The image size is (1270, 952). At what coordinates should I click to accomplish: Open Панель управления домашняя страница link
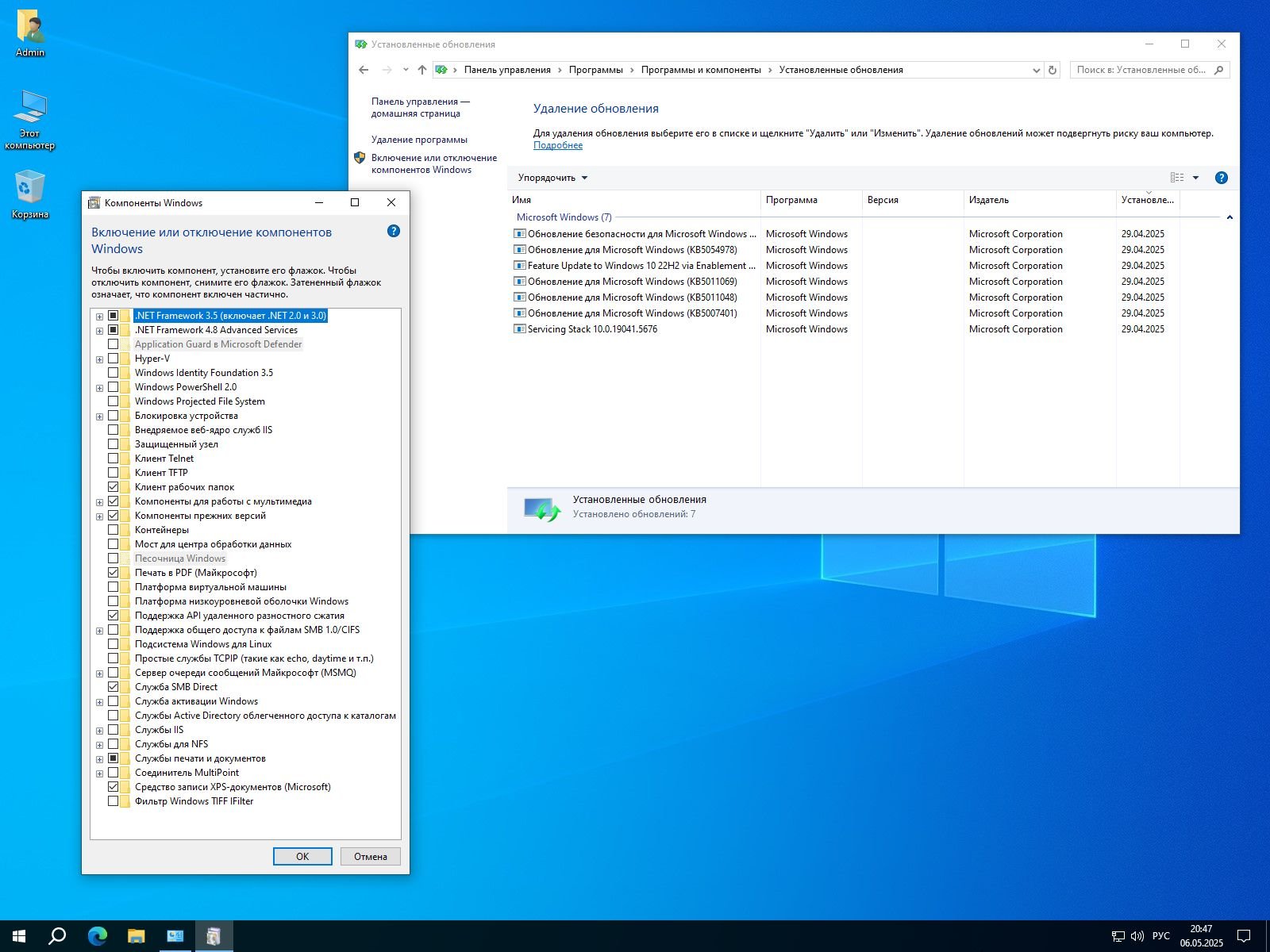pos(421,107)
